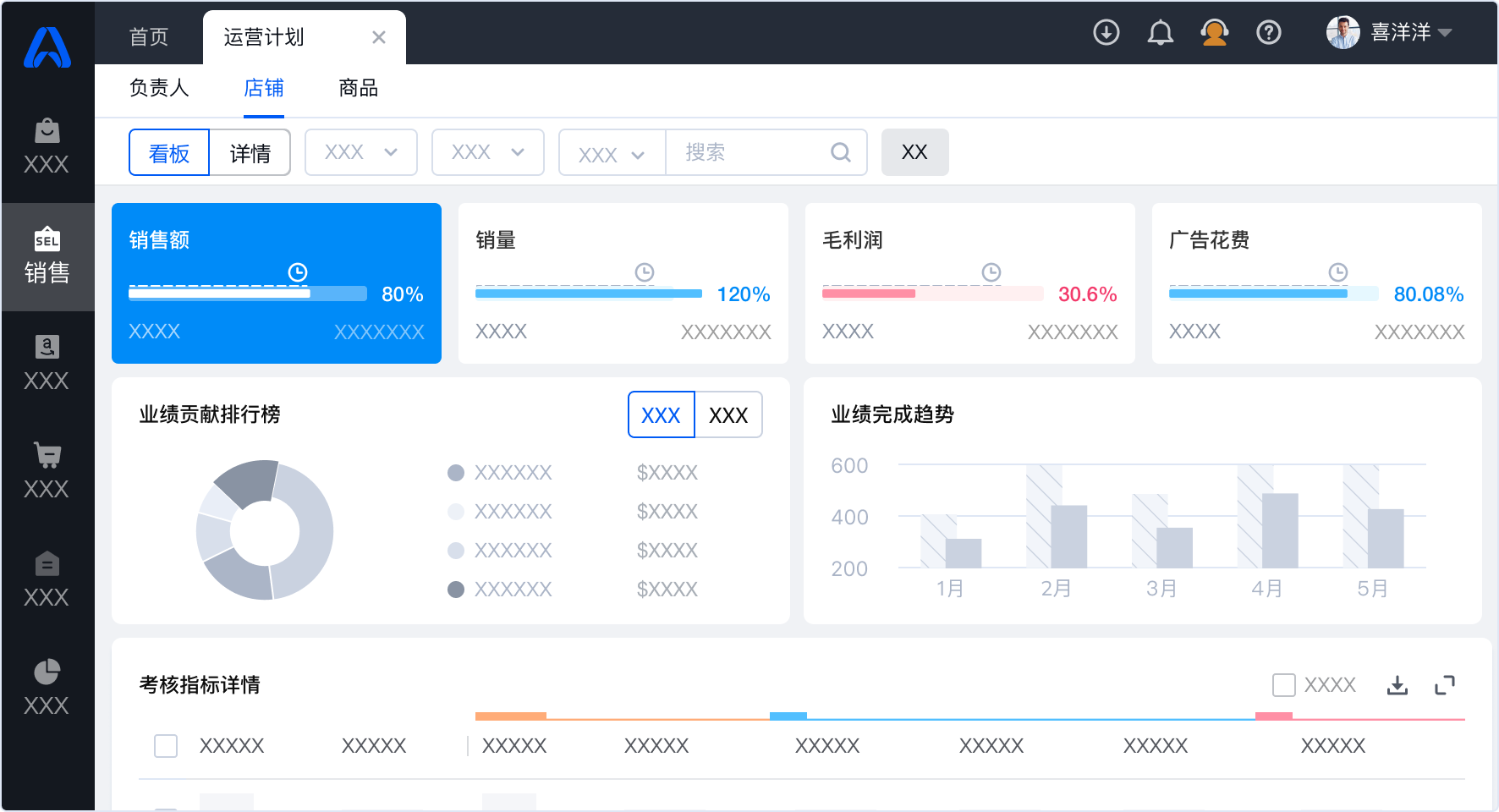Click the last dark legend dot in ranking
The image size is (1499, 812).
456,590
